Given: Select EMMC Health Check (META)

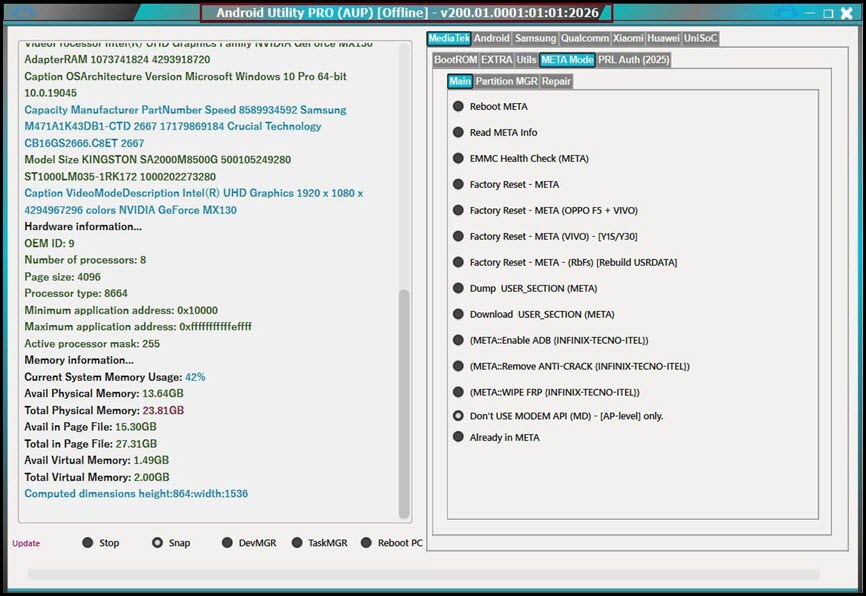Looking at the screenshot, I should (521, 158).
